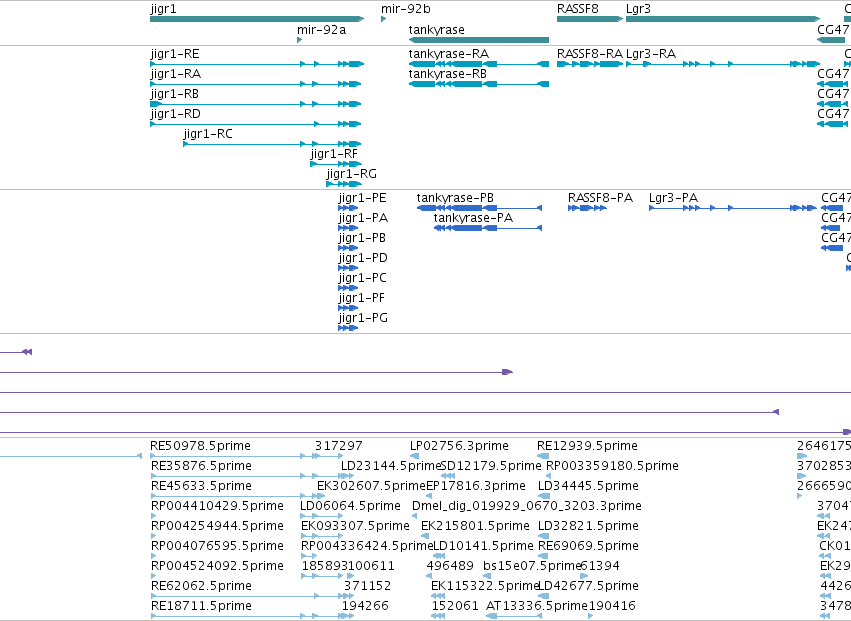Select protein tankyrase-PB

coord(479,208)
